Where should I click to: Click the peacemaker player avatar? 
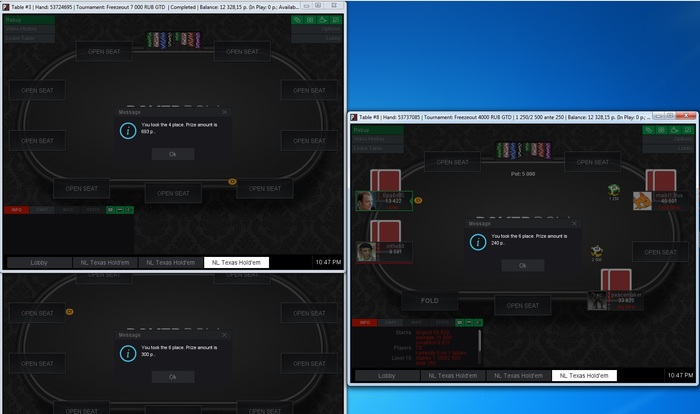597,301
